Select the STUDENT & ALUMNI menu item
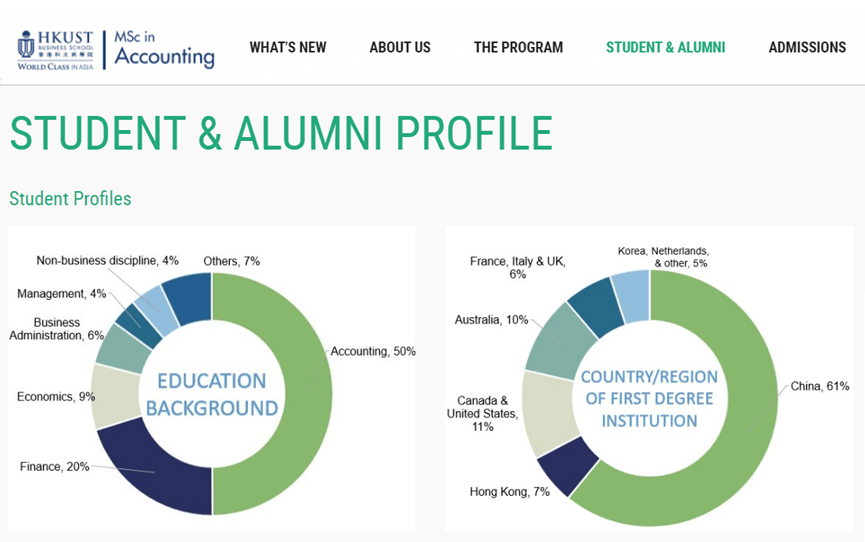 tap(665, 47)
